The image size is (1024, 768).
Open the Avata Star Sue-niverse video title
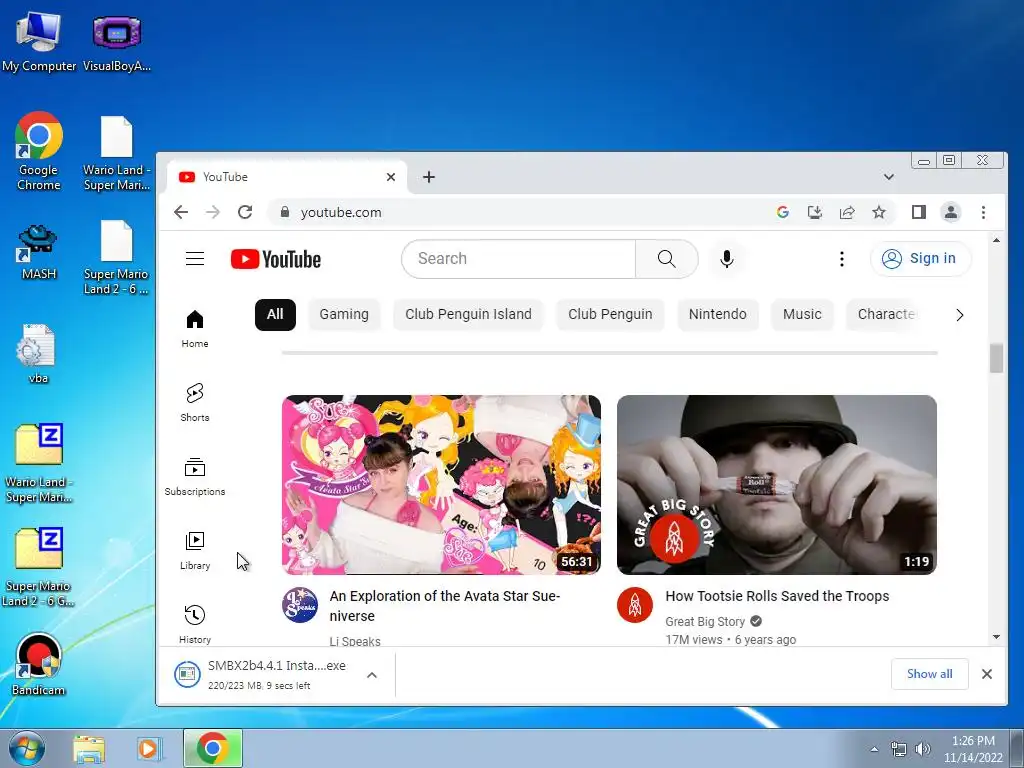click(x=445, y=606)
